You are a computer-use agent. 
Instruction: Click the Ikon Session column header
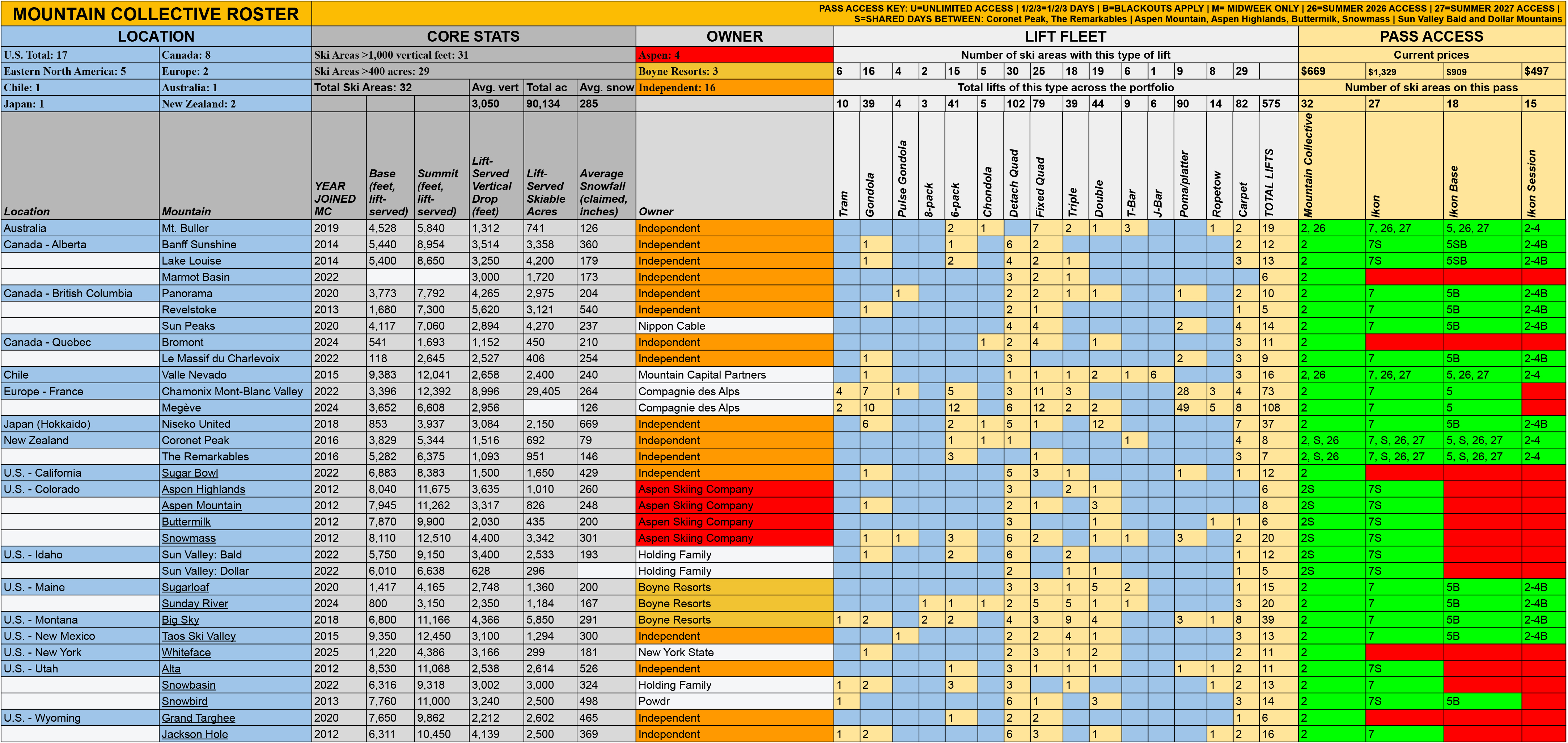coord(1531,183)
